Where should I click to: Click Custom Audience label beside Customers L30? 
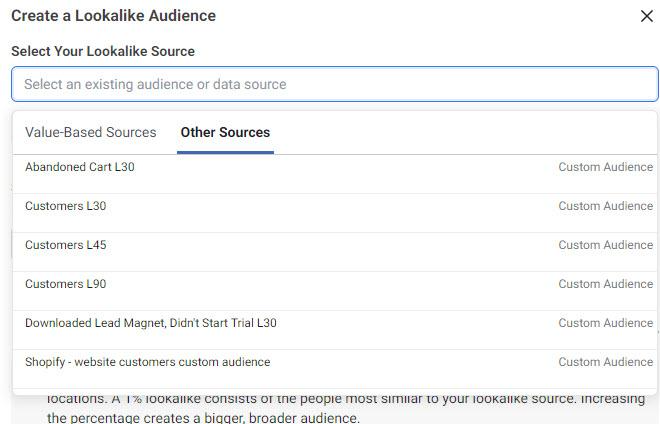(605, 206)
